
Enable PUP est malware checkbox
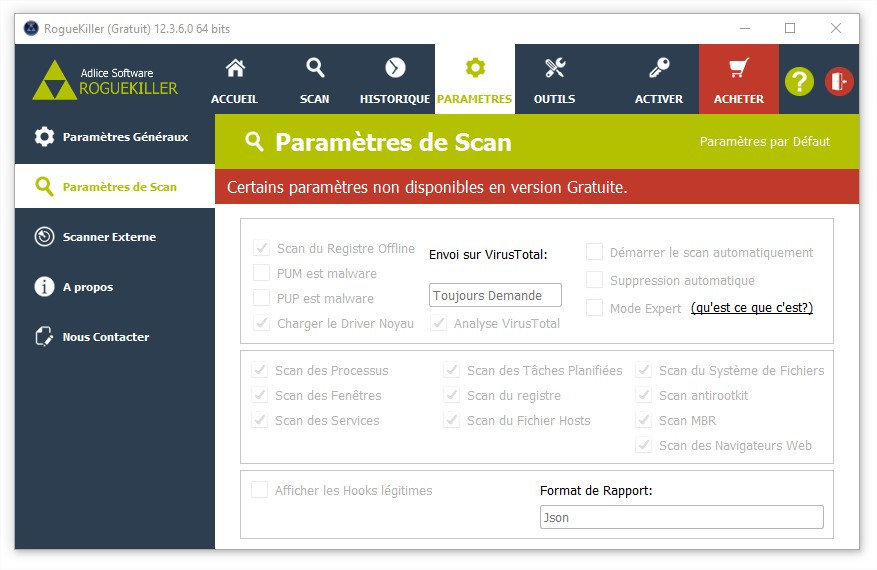pos(261,298)
